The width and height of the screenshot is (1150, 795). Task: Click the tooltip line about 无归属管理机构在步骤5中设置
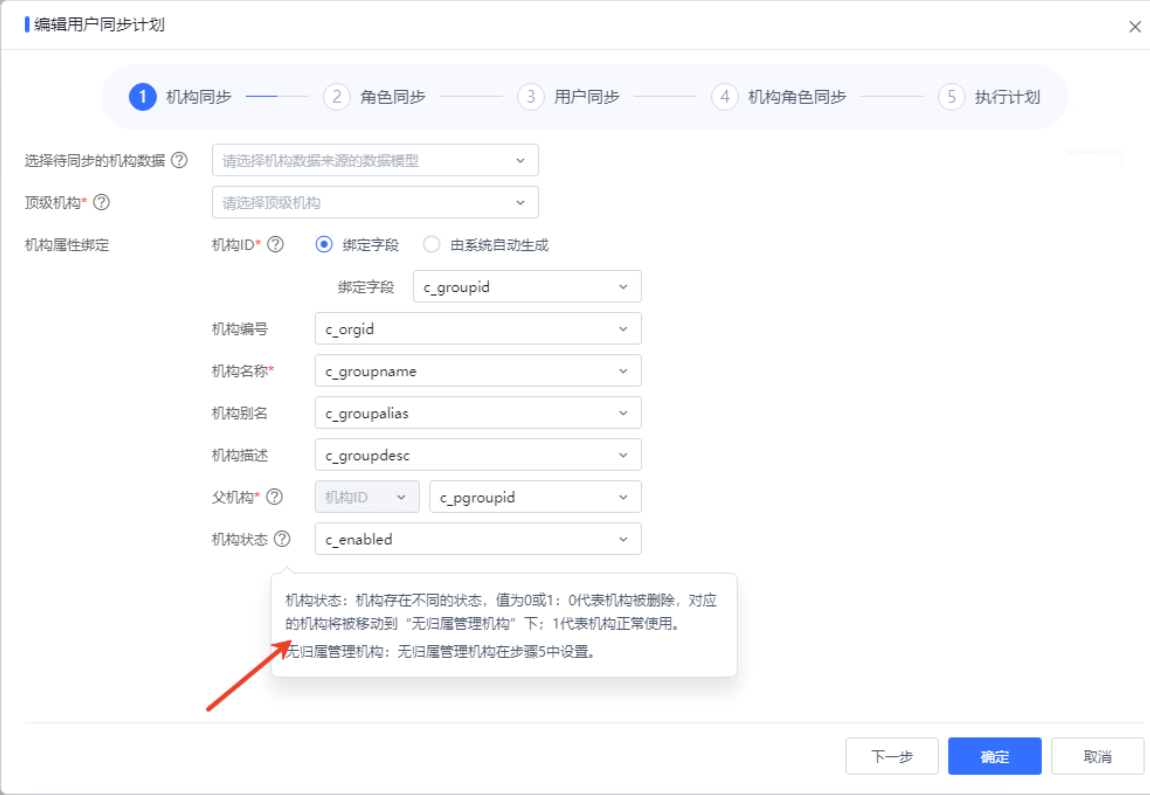(x=440, y=651)
